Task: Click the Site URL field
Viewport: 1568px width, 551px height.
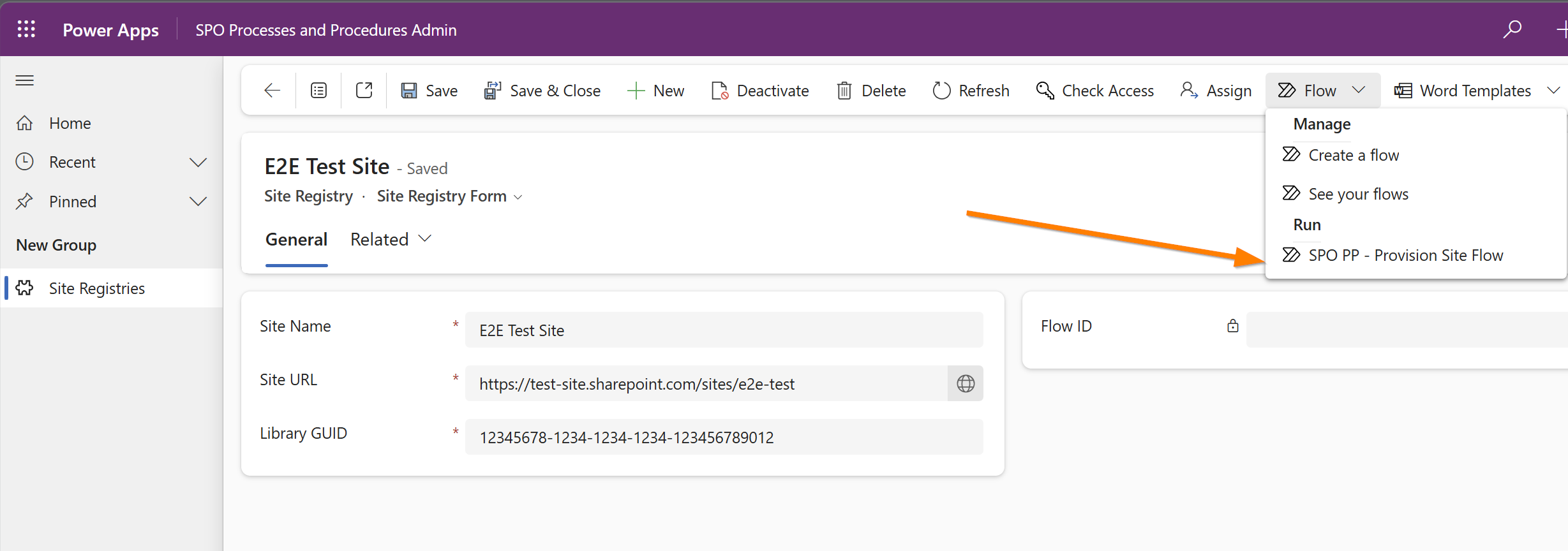Action: pyautogui.click(x=706, y=383)
